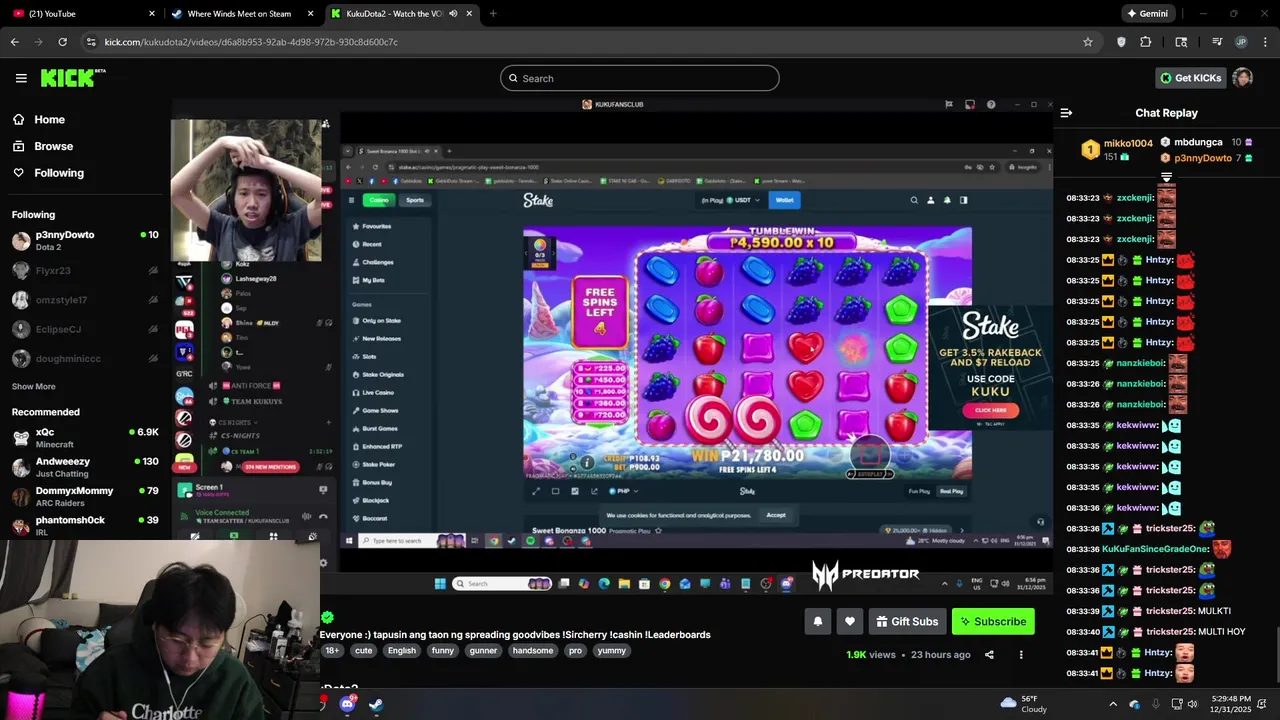Select the yummy tag
1280x720 pixels.
(x=611, y=650)
